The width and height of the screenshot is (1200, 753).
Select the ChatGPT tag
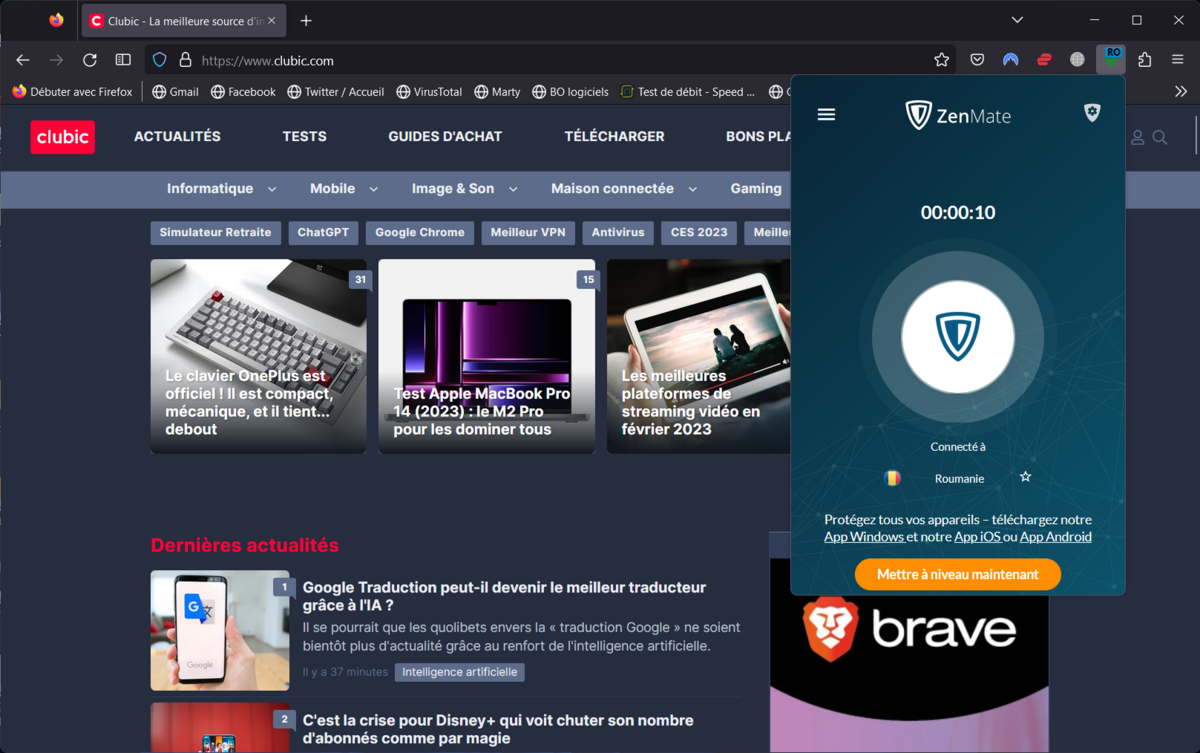pyautogui.click(x=323, y=232)
